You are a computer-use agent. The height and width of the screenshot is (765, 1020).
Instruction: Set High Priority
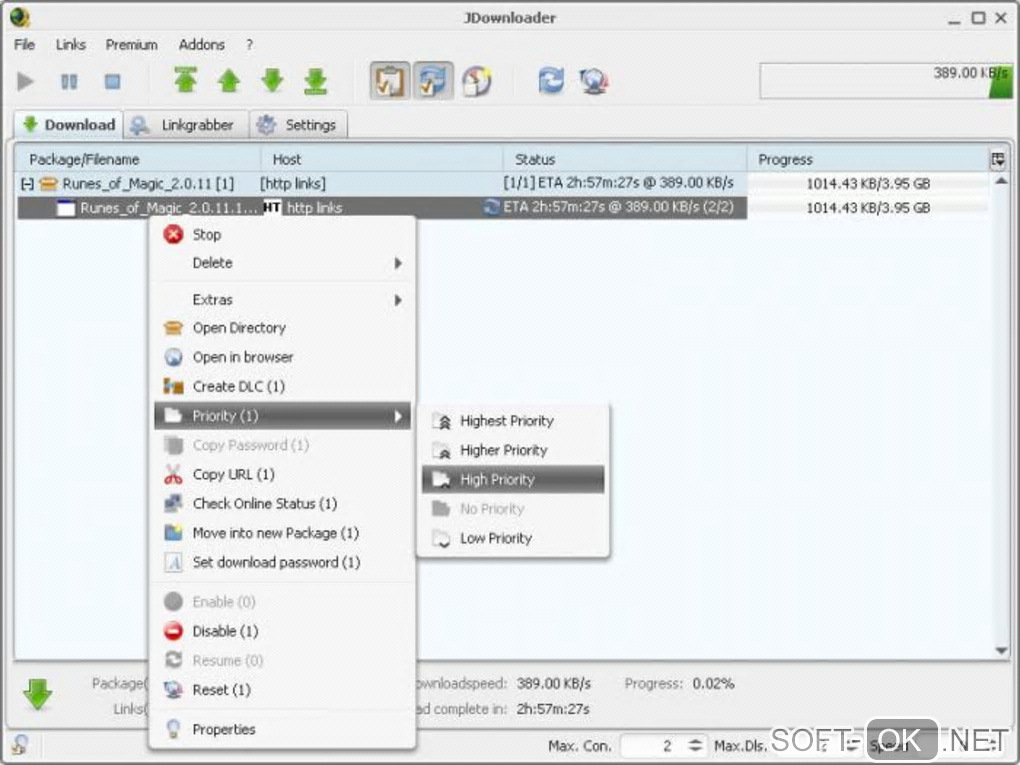513,479
